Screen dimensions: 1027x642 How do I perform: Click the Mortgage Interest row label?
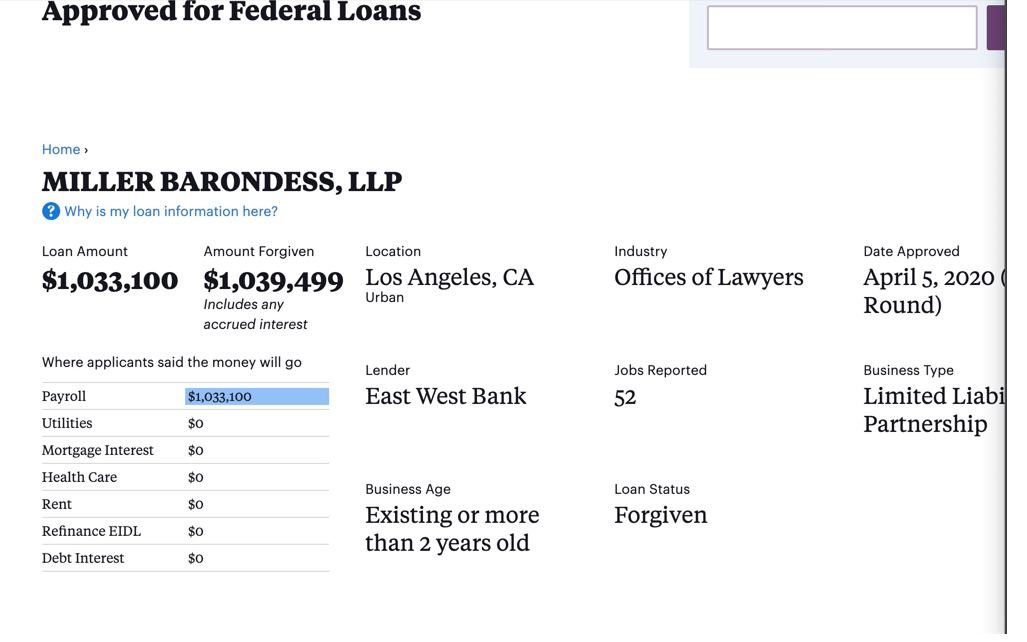click(98, 451)
